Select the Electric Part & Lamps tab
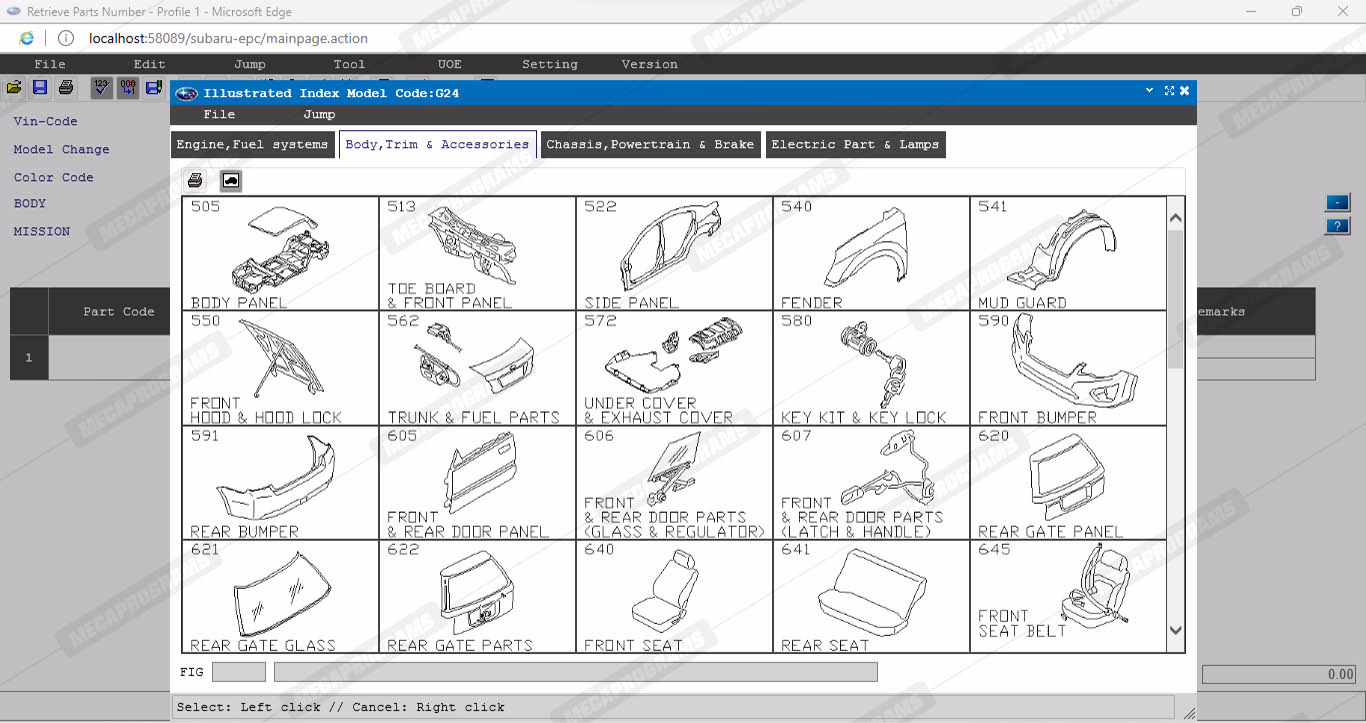1366x723 pixels. [855, 145]
